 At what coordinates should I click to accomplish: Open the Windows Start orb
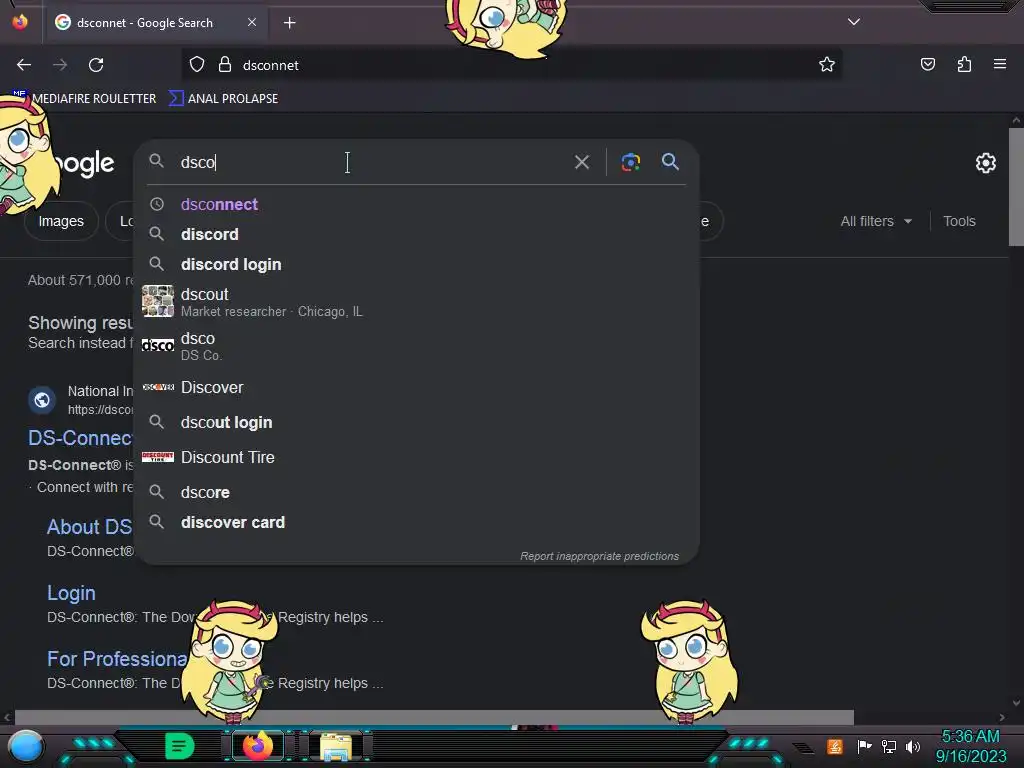[25, 746]
